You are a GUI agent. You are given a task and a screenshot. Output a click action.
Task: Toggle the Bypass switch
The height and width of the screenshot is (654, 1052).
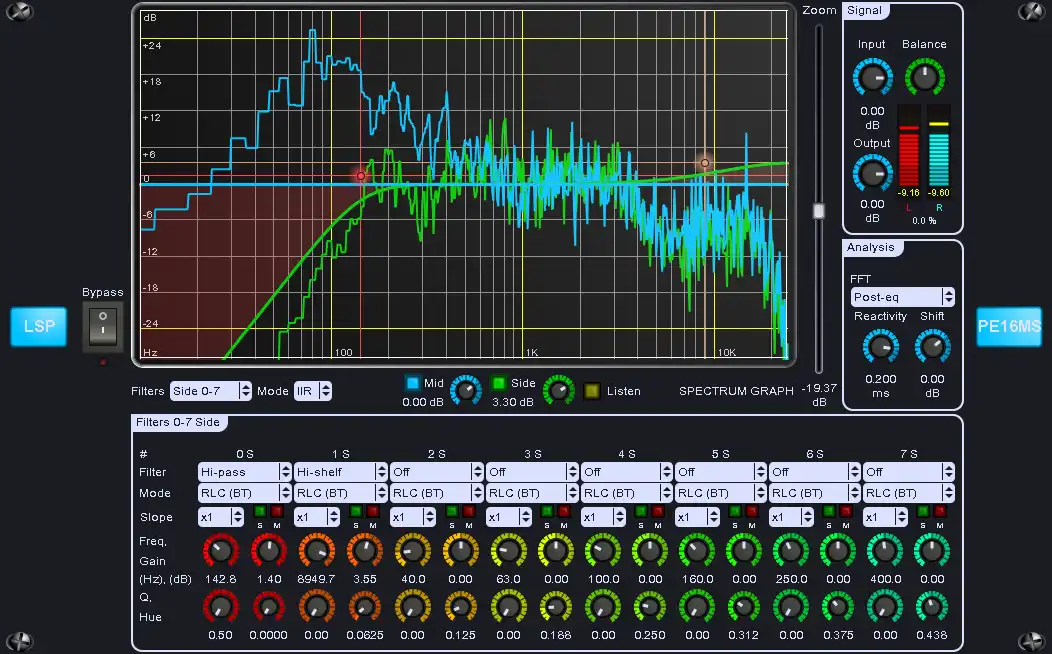103,326
